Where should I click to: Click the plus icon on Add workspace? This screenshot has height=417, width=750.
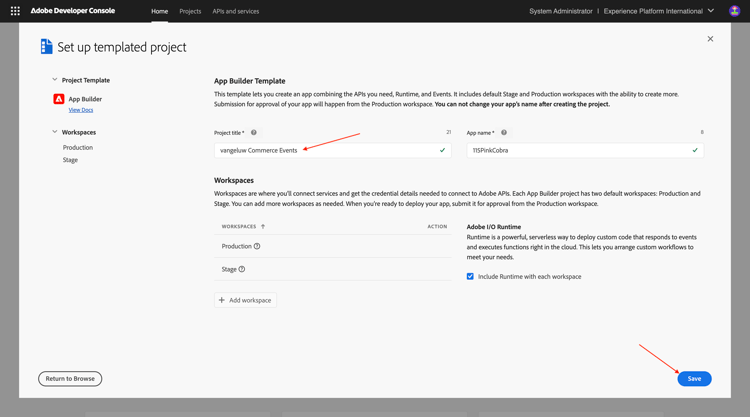pos(221,300)
